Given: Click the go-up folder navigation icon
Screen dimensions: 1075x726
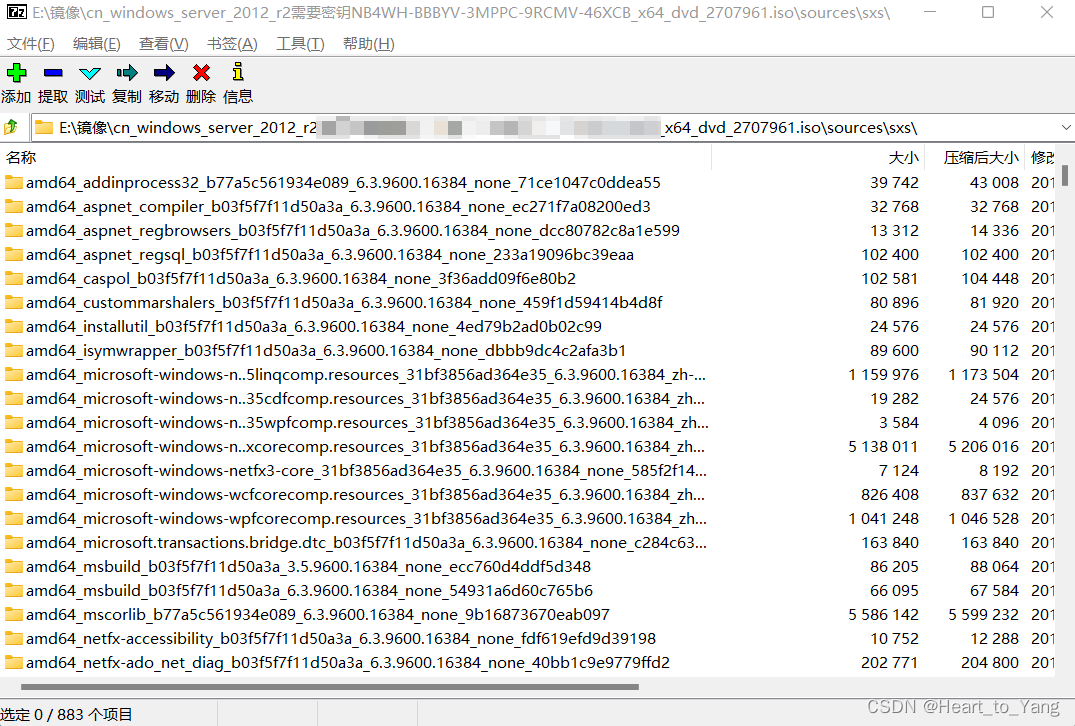Looking at the screenshot, I should (x=13, y=127).
